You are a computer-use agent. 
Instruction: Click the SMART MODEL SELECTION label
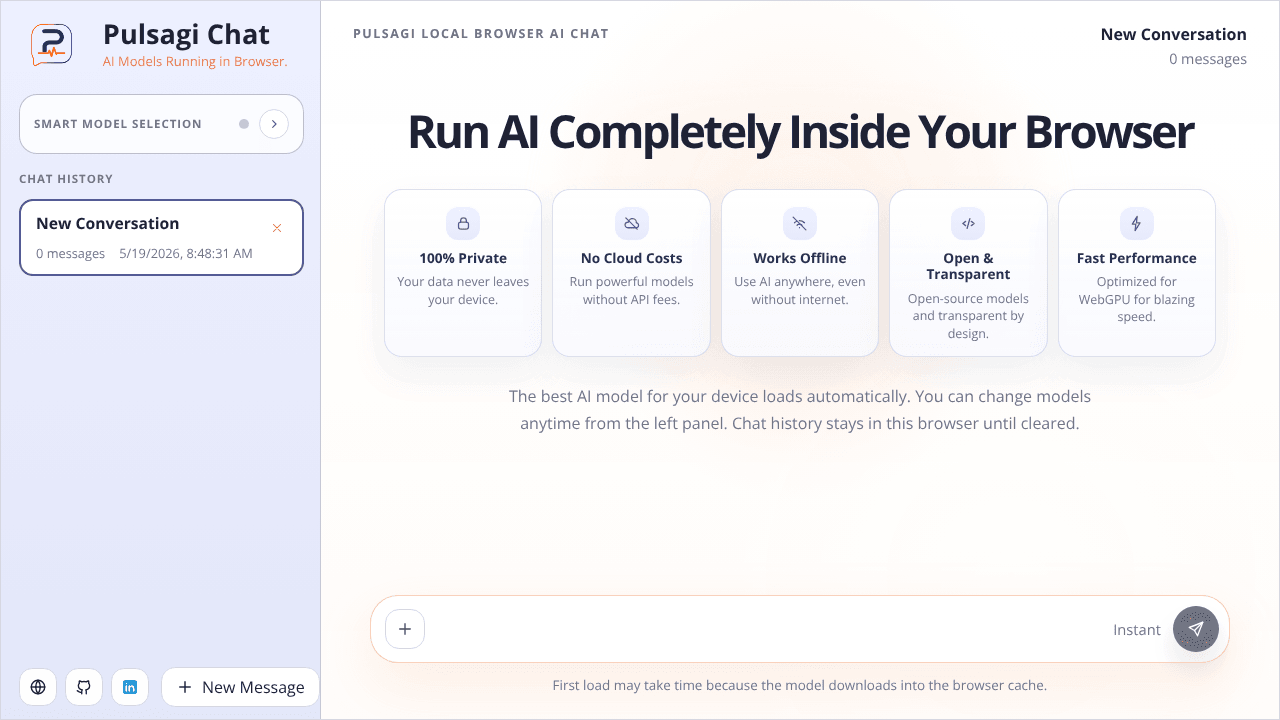click(118, 124)
